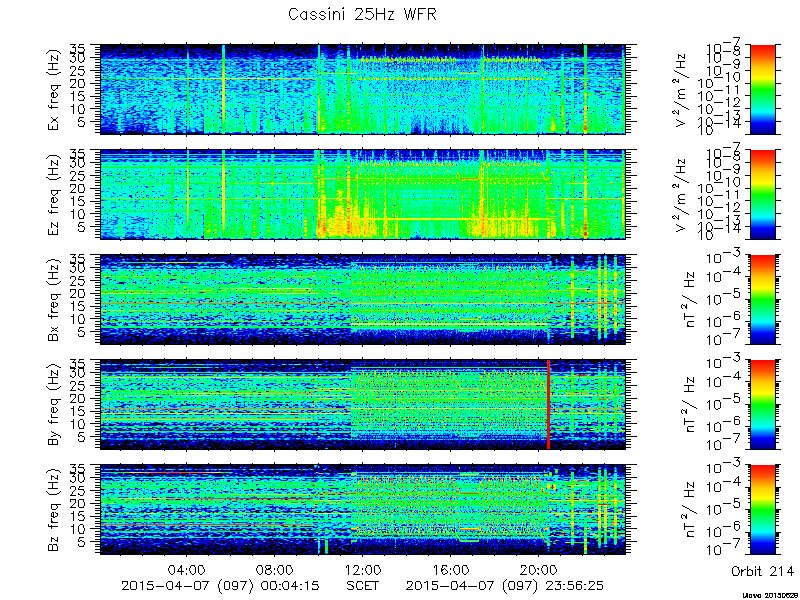This screenshot has width=800, height=600.
Task: Click the Ez panel color bar
Action: (x=762, y=194)
